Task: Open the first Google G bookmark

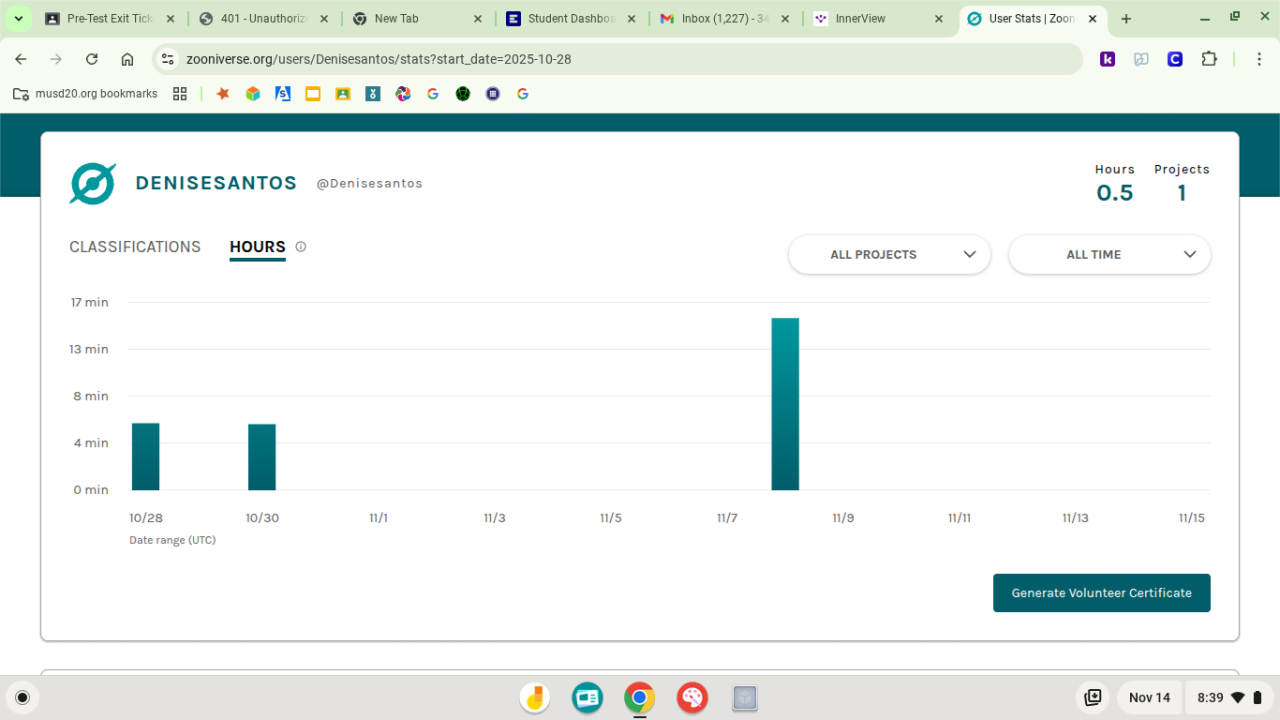Action: click(433, 94)
